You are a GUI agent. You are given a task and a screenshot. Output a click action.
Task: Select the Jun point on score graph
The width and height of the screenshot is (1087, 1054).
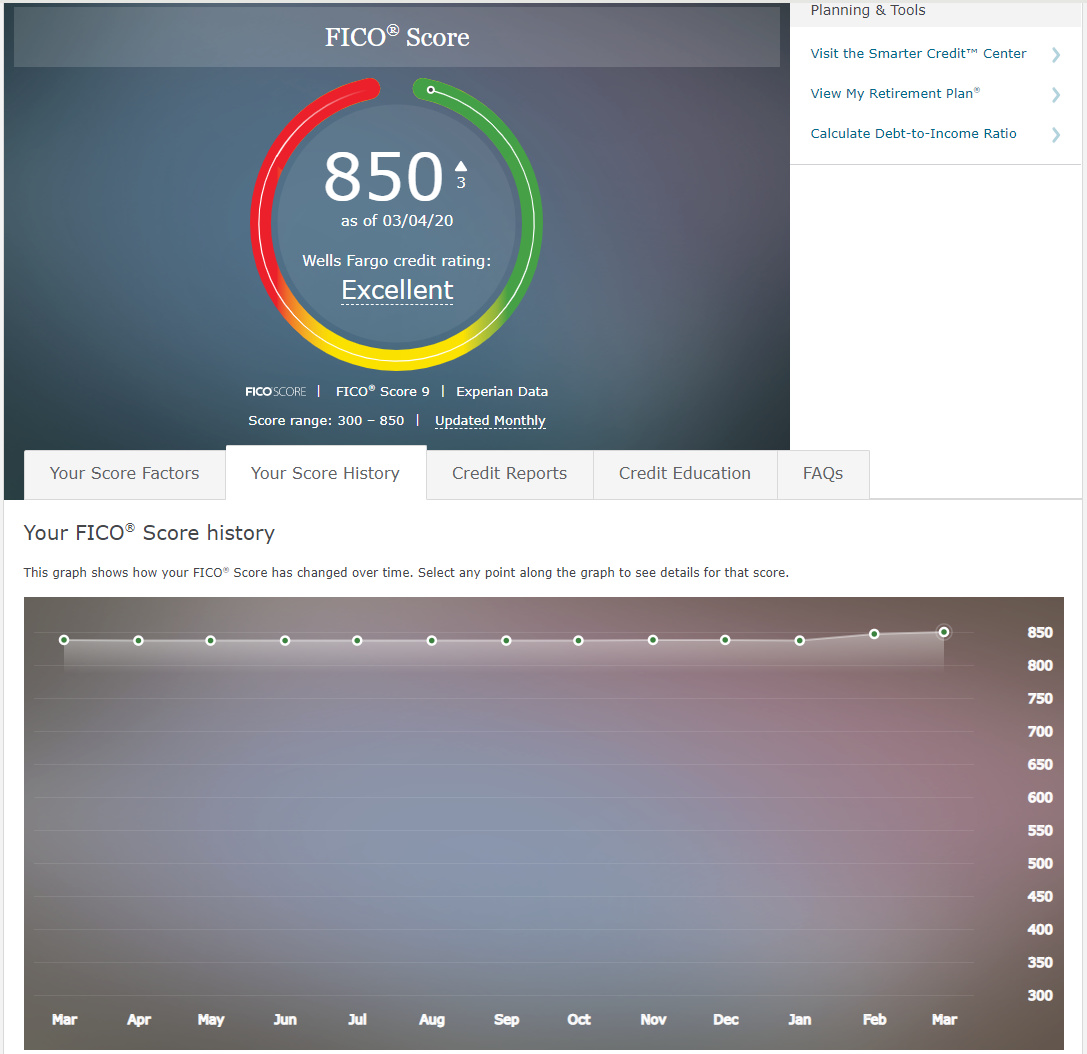pos(285,641)
